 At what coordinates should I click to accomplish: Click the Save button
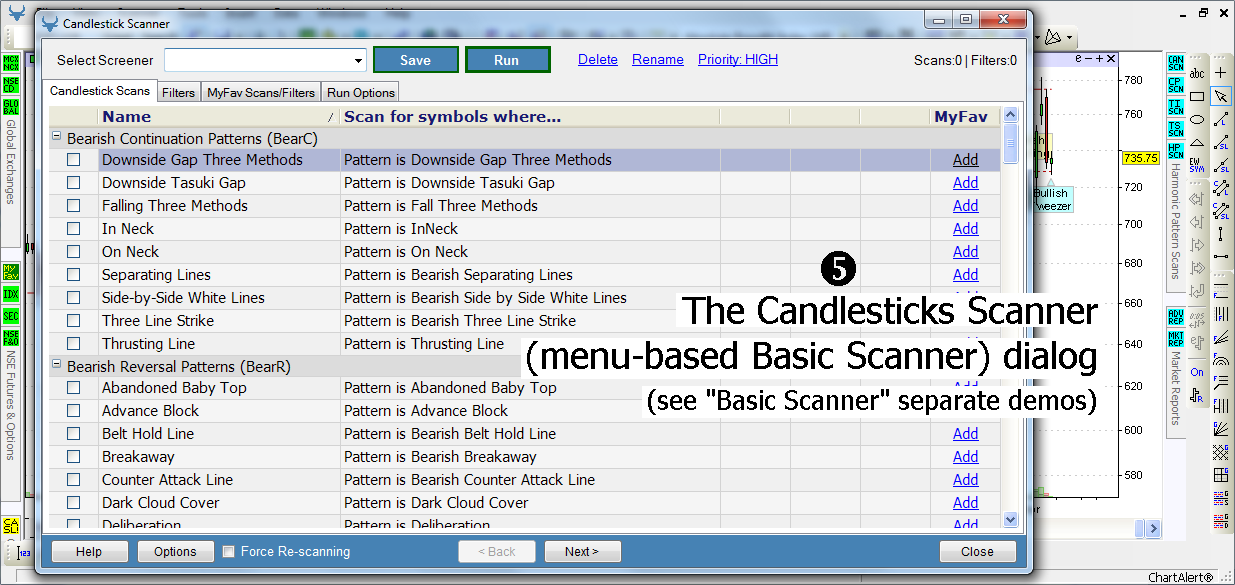coord(415,60)
